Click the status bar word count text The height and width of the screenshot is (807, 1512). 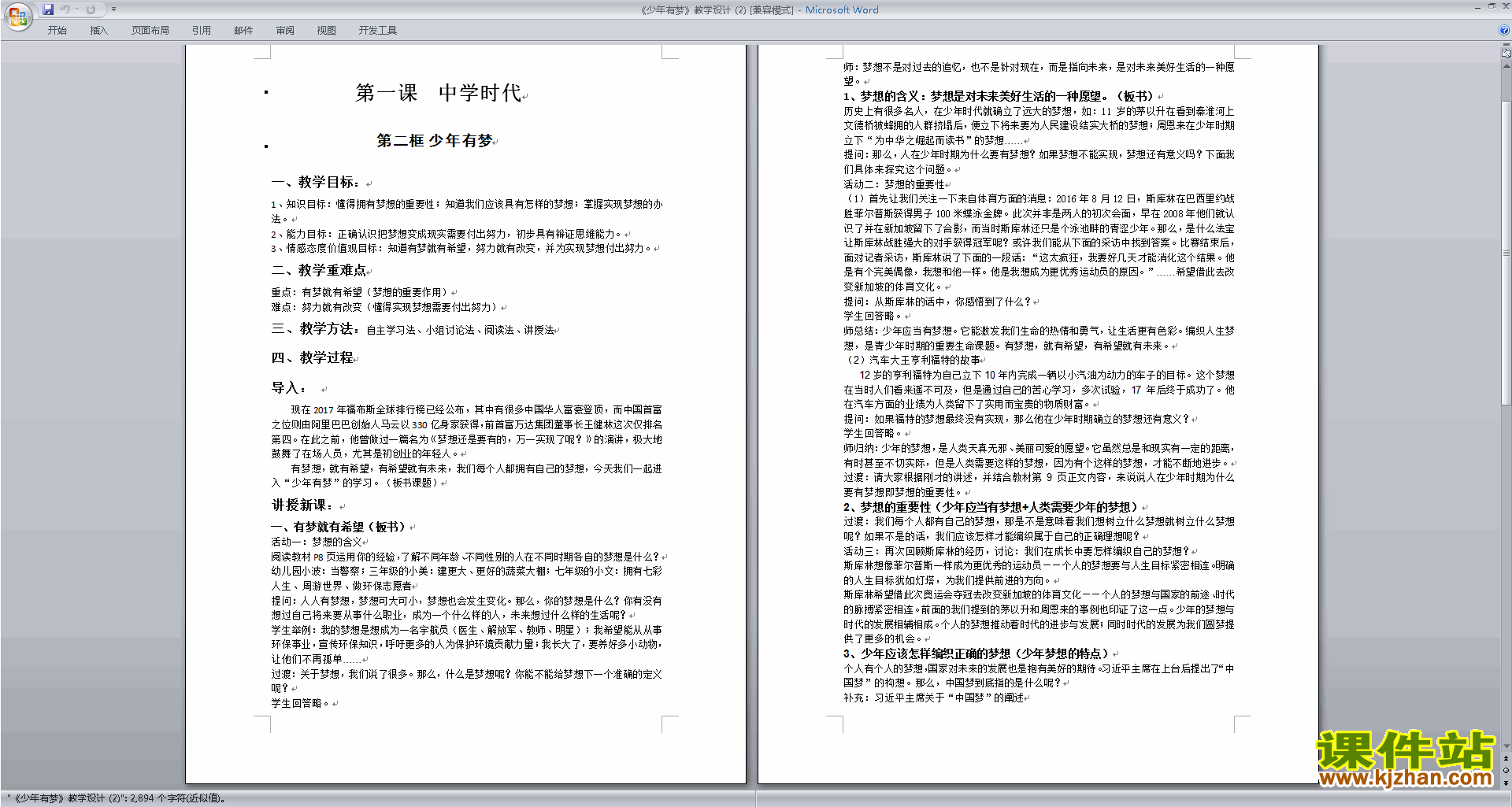(x=118, y=798)
